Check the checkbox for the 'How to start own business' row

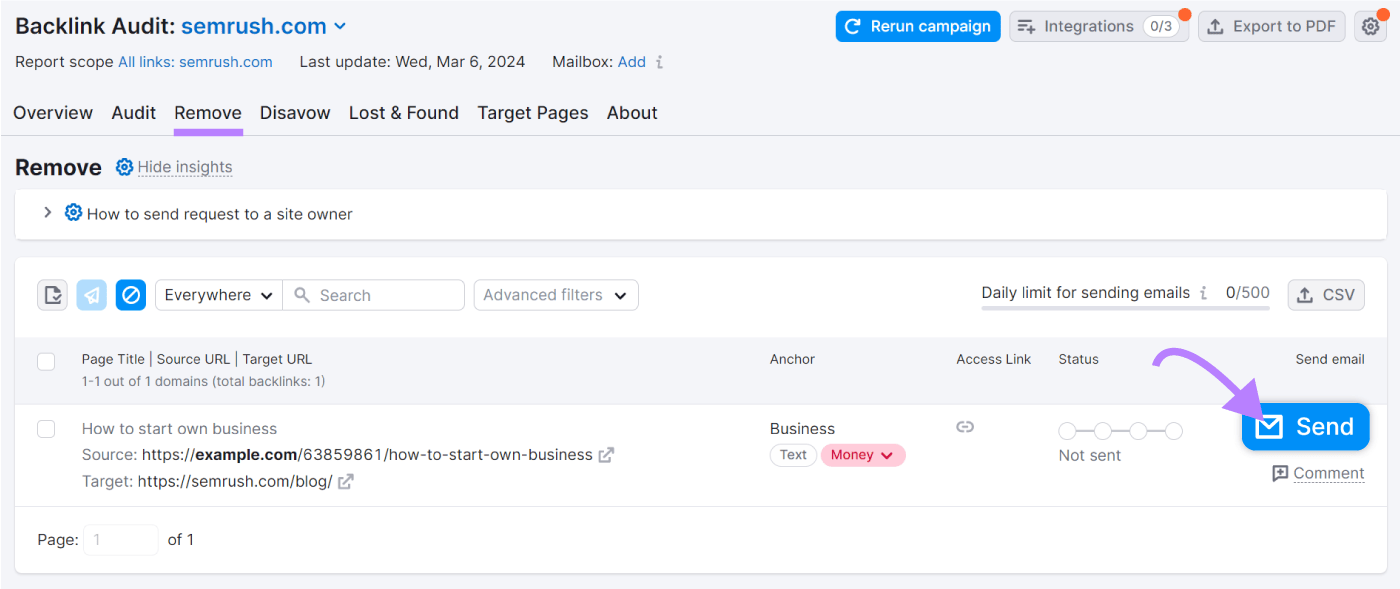pos(45,428)
